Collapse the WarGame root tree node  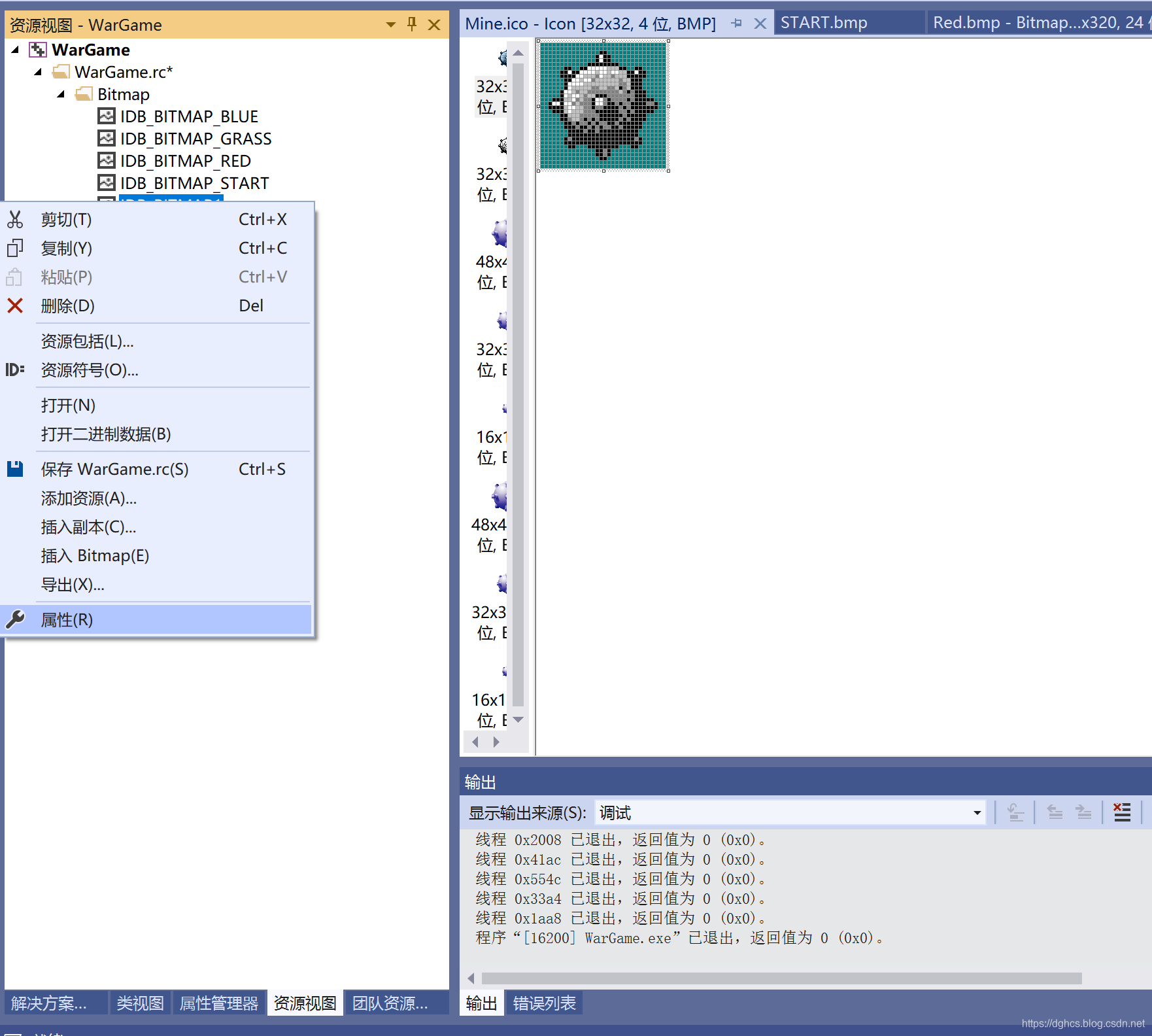16,50
